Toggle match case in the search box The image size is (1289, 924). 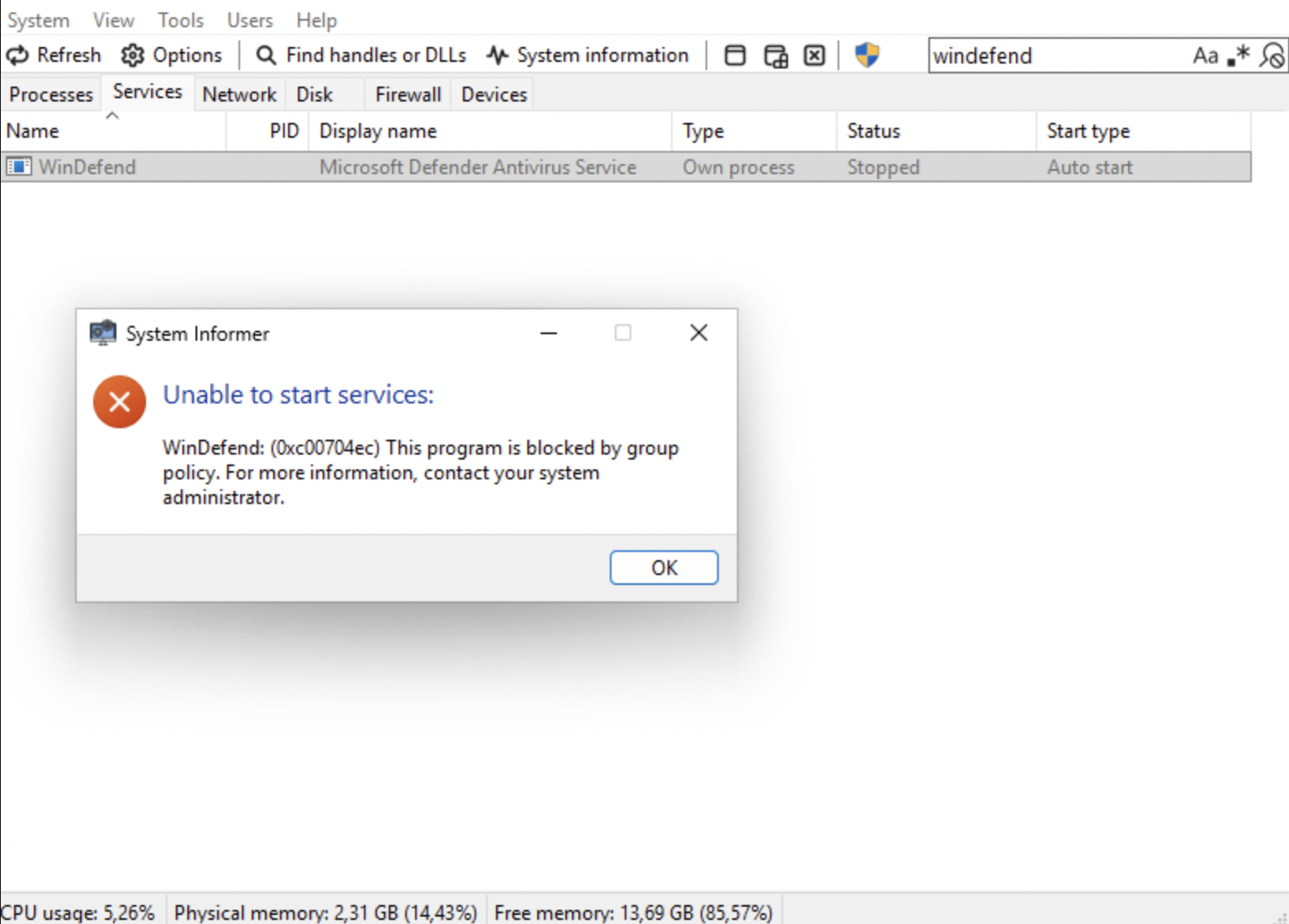[x=1206, y=55]
